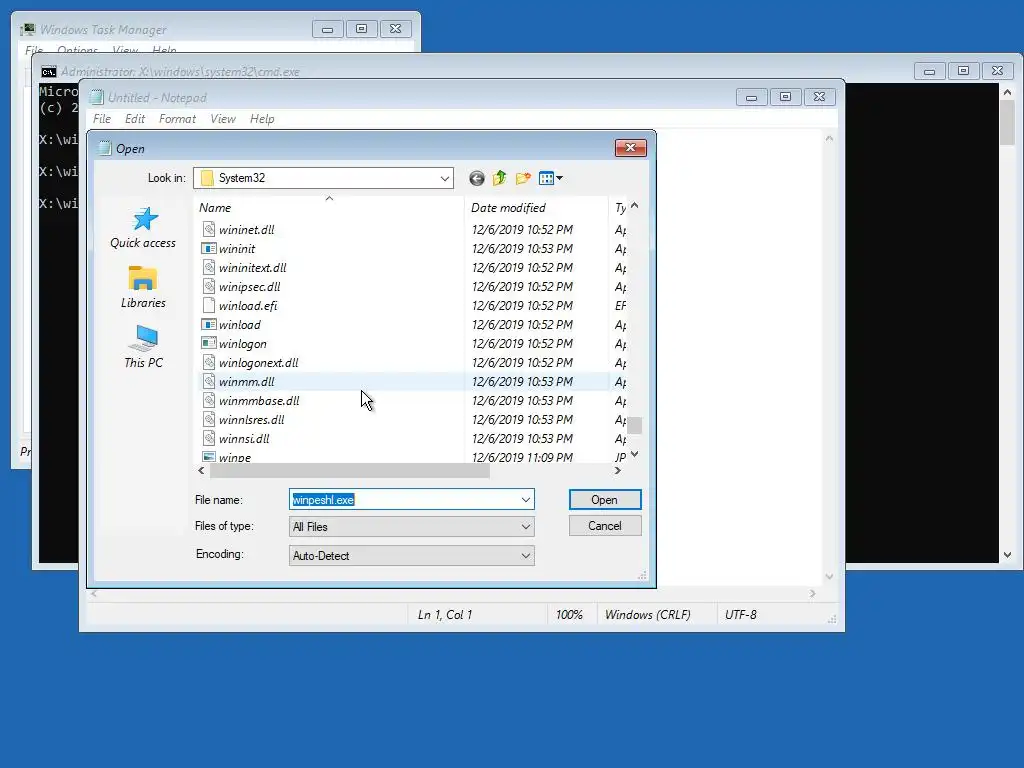Expand the Look in System32 dropdown
The image size is (1024, 768).
(x=445, y=178)
